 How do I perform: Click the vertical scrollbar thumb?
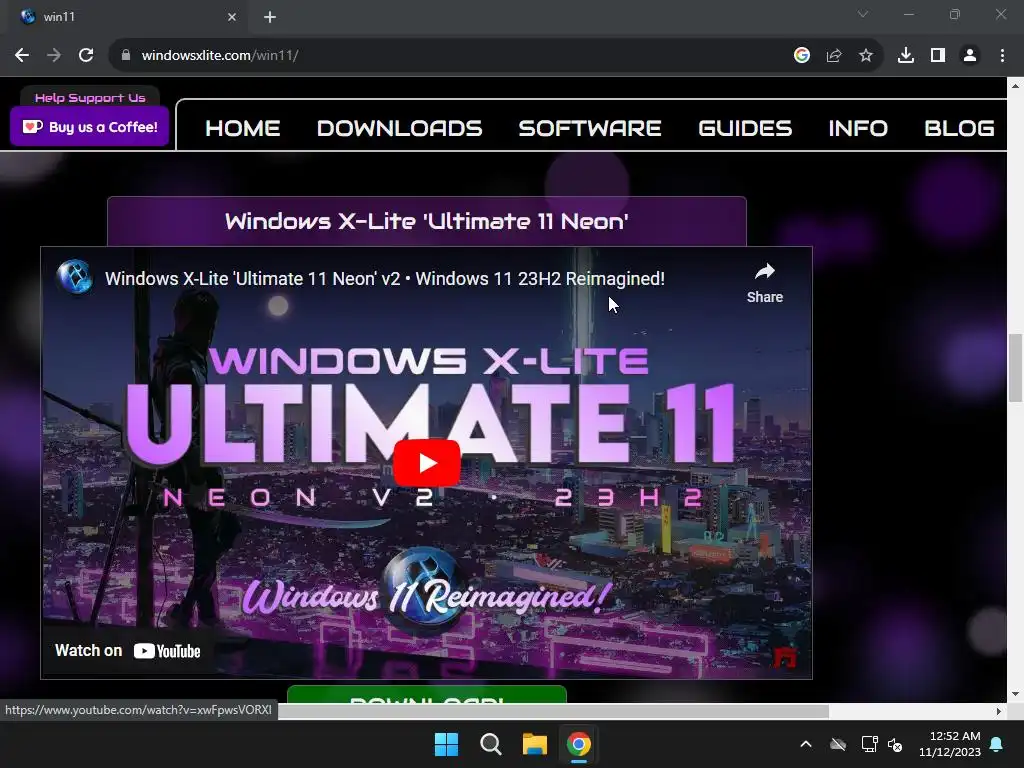point(1016,368)
